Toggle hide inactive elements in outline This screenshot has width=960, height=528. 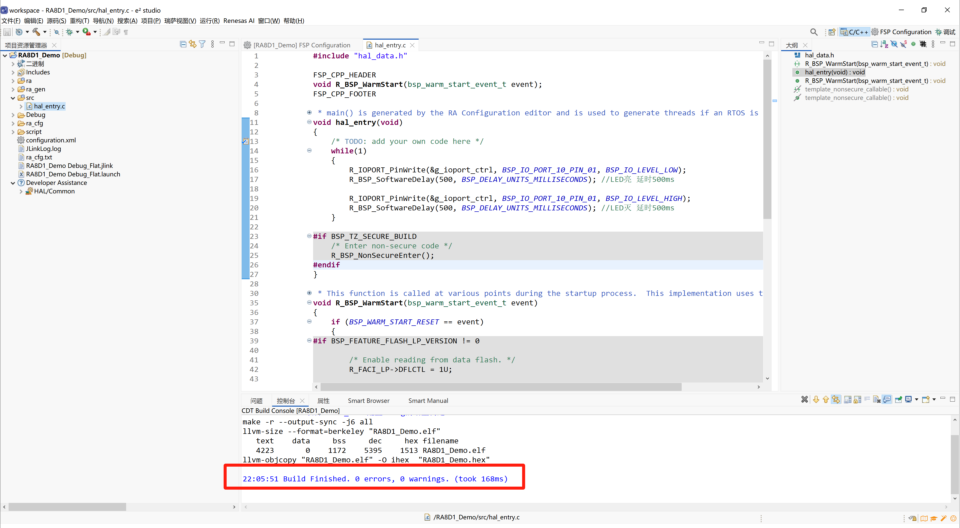923,44
